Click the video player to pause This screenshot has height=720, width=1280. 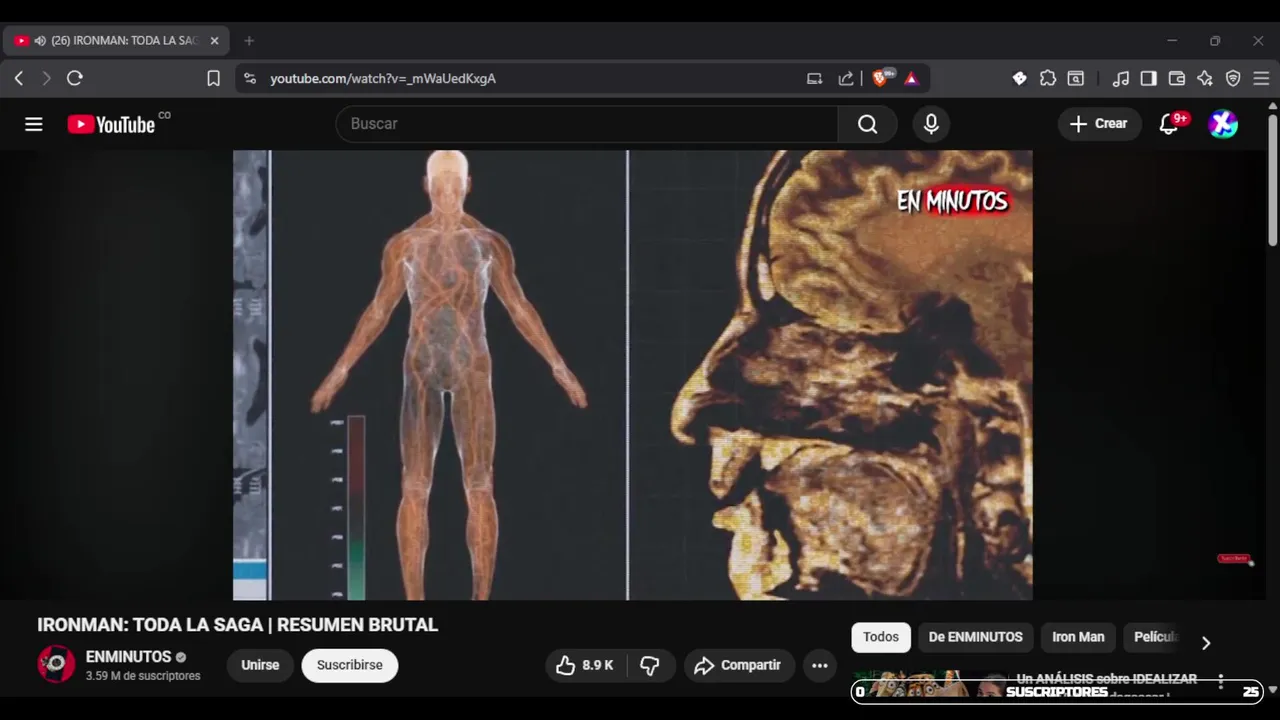pos(632,375)
